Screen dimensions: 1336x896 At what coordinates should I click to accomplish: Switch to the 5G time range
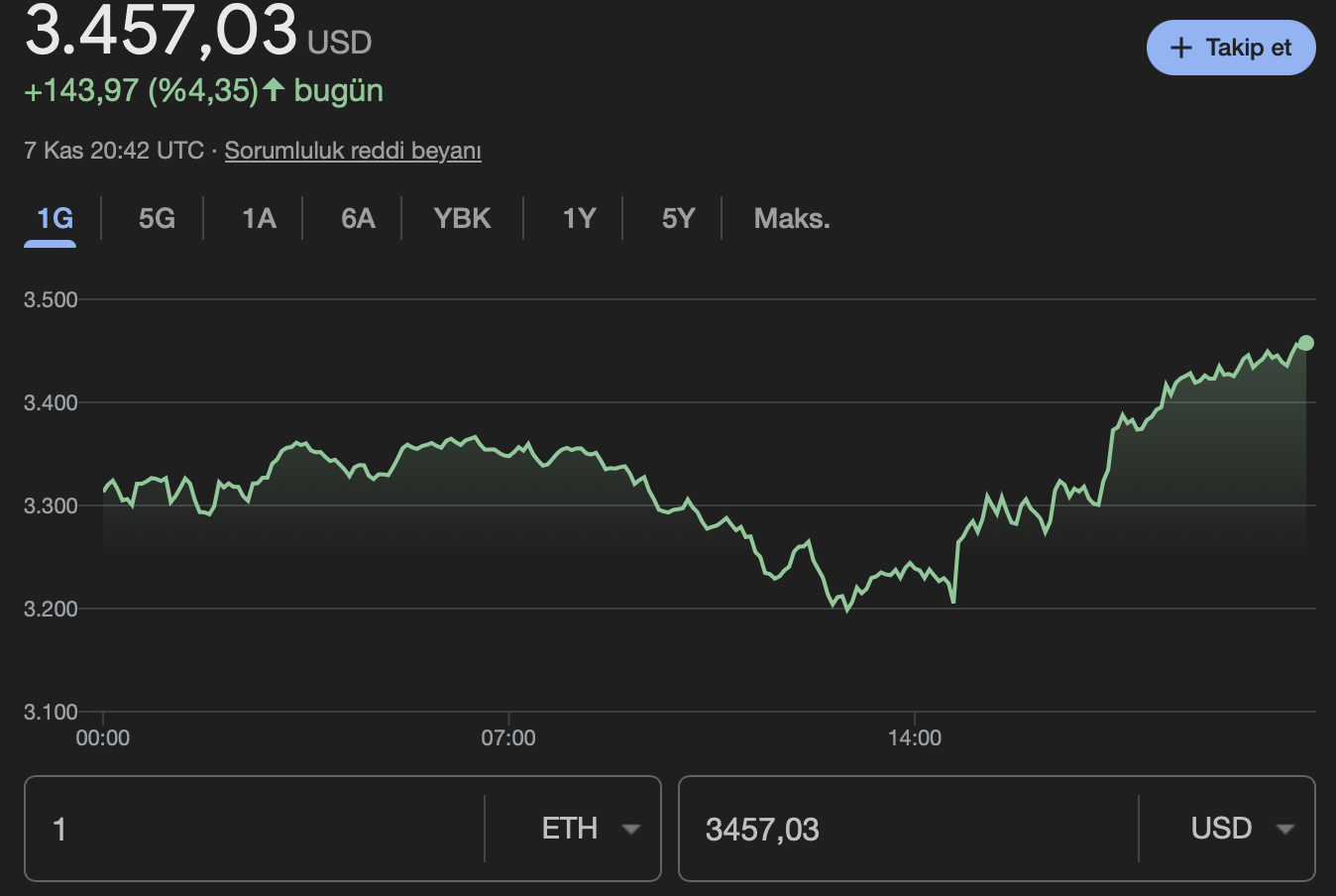154,218
